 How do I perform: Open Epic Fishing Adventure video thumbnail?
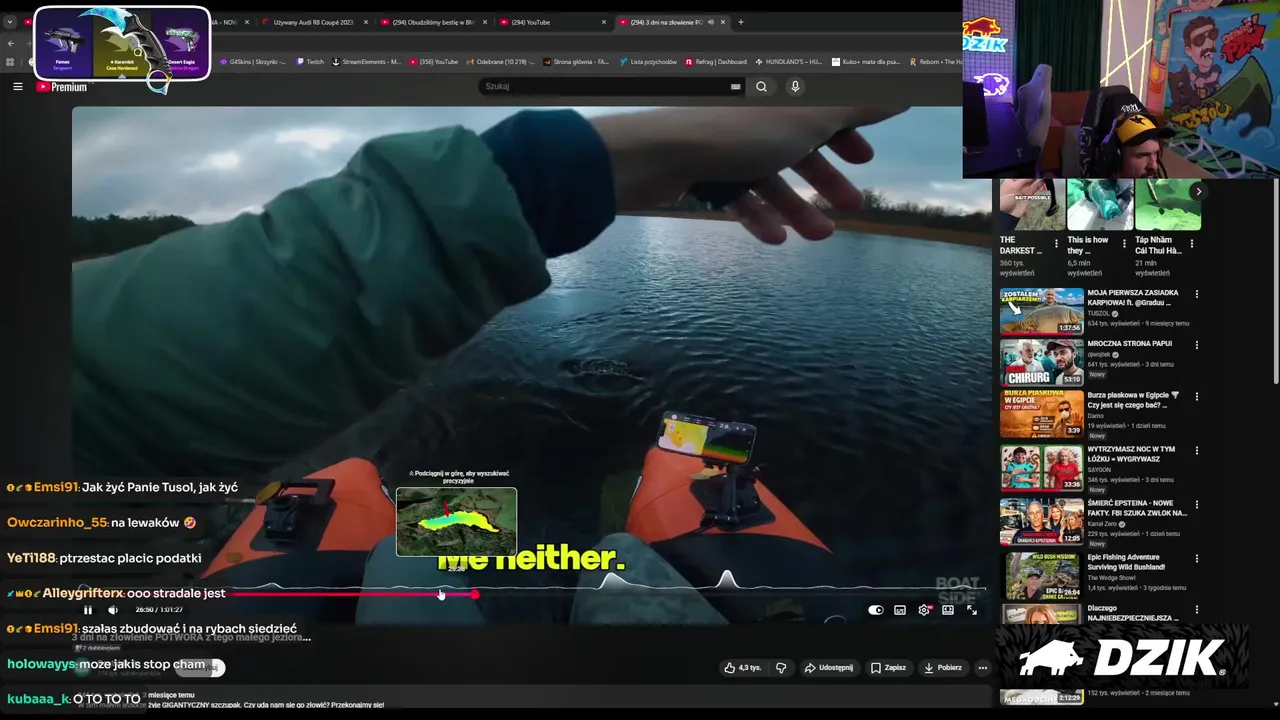[1042, 577]
